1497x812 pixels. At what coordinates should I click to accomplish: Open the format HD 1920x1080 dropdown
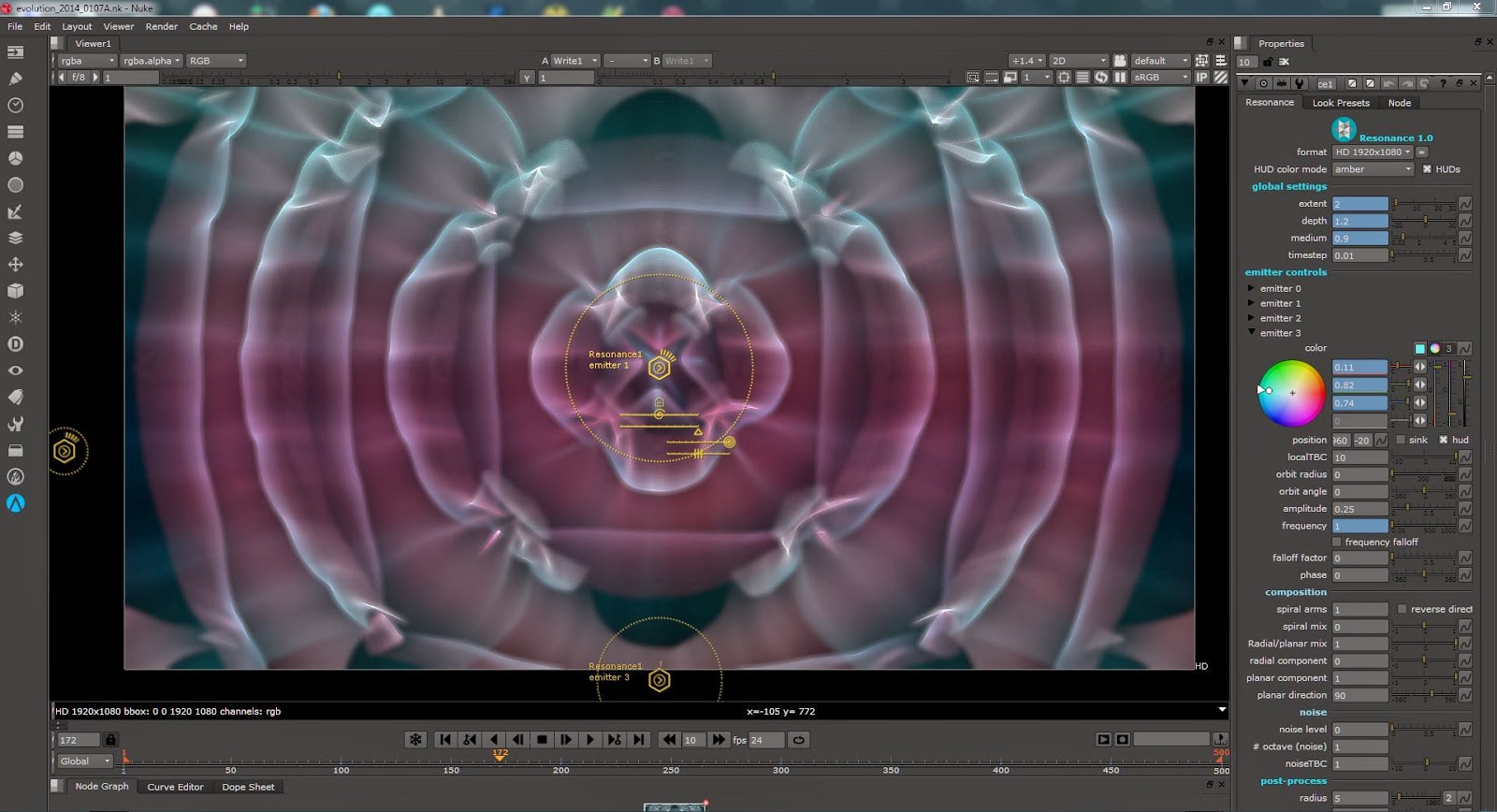tap(1373, 152)
